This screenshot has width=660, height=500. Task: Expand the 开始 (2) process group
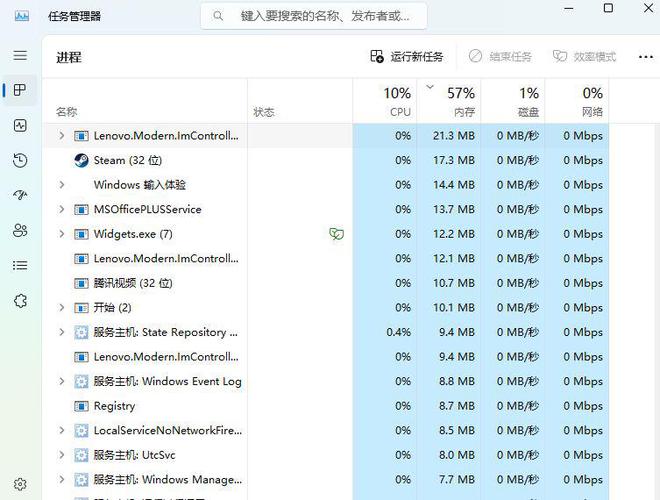click(x=61, y=308)
